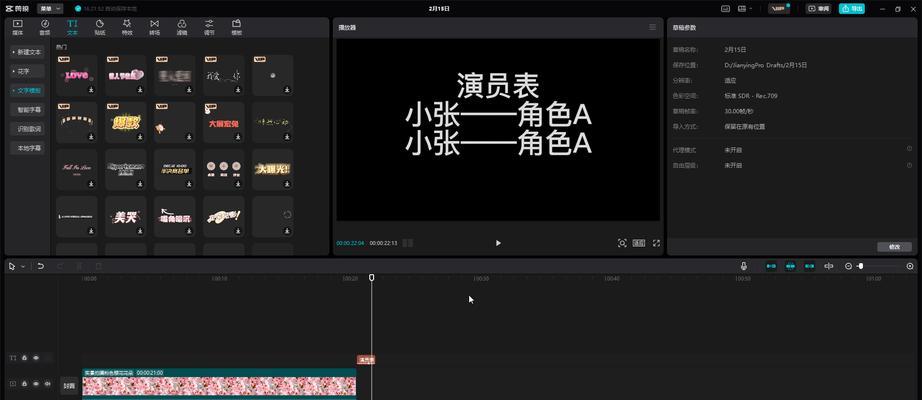Select 本地字幕 in the sidebar
The width and height of the screenshot is (922, 400).
[x=27, y=148]
